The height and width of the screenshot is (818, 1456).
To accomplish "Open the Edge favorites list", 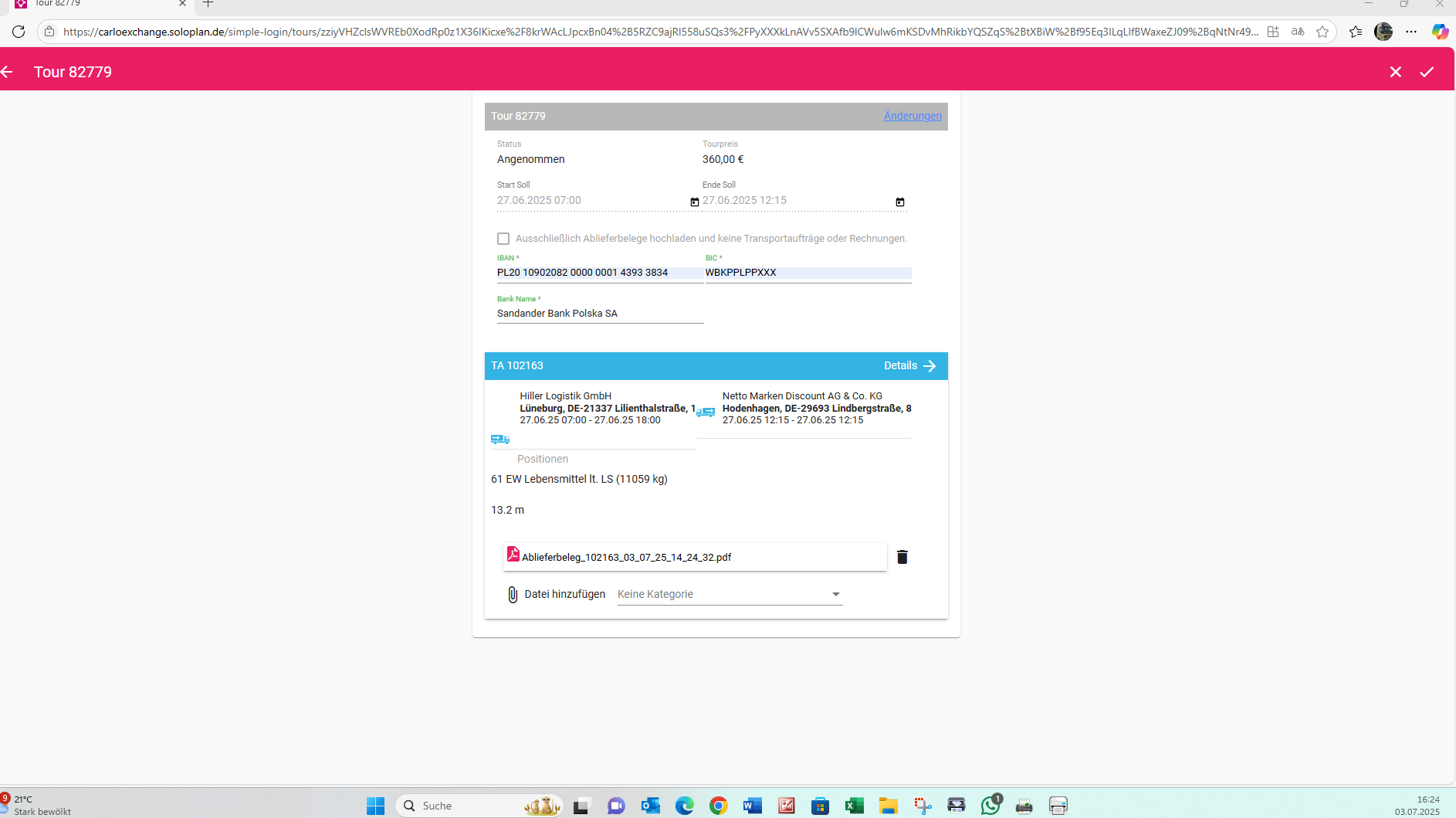I will pos(1356,32).
